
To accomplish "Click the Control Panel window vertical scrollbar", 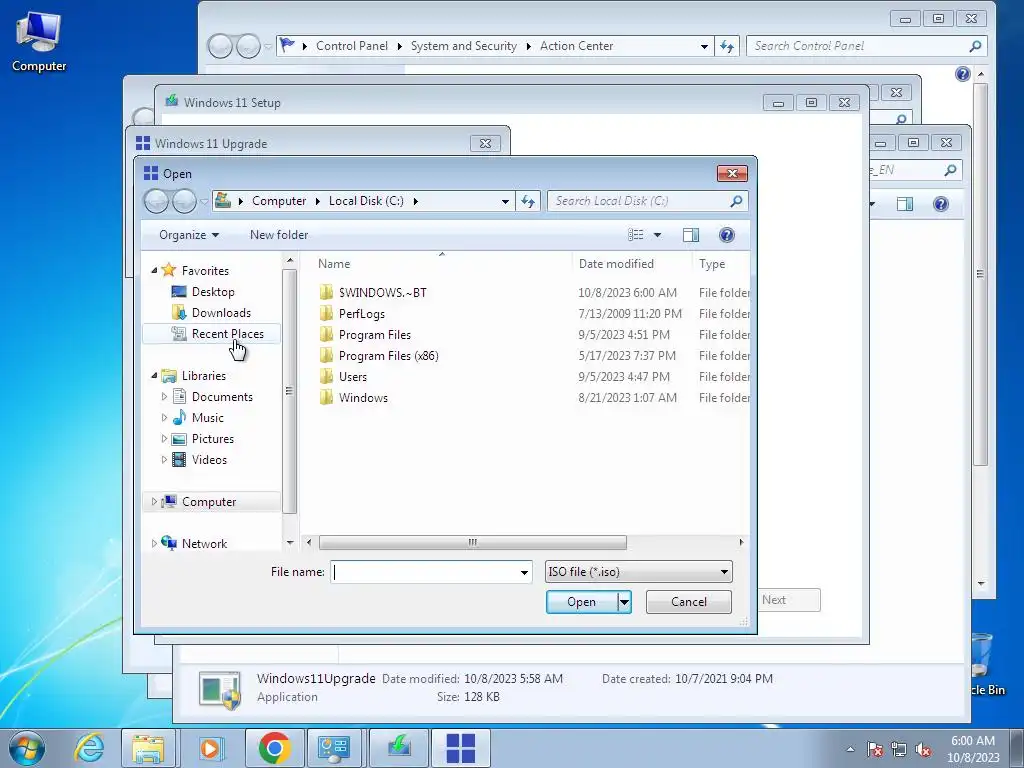I will coord(980,274).
